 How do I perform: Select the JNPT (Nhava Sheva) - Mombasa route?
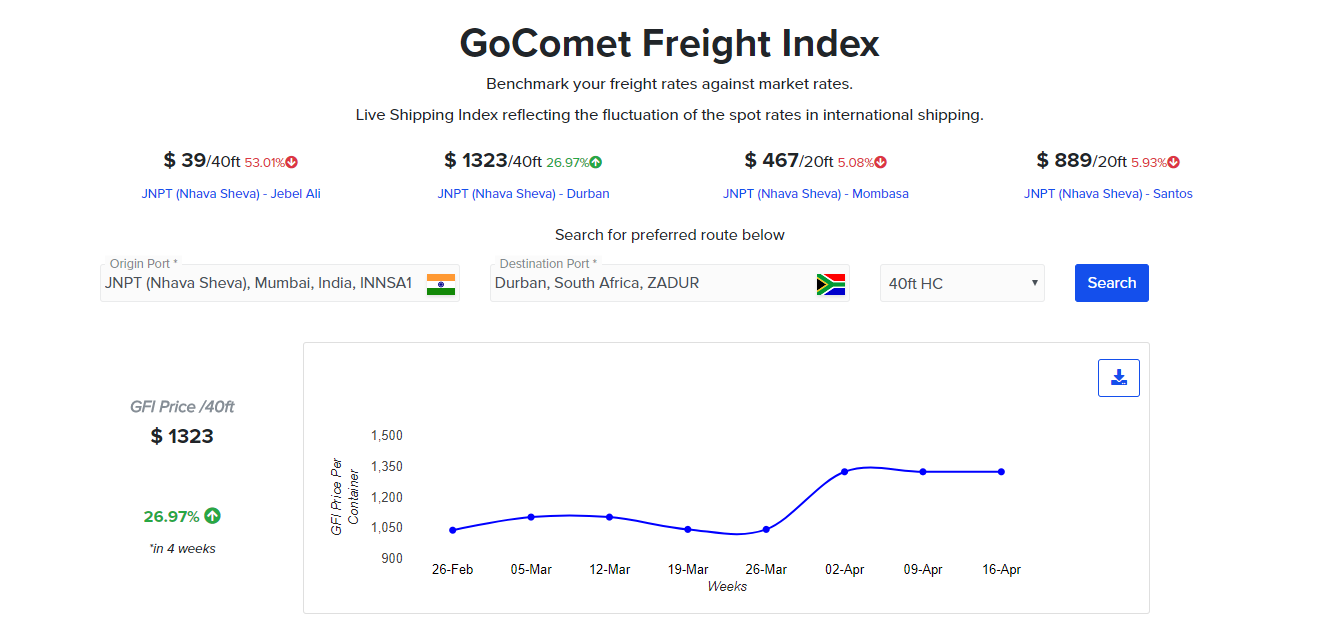click(x=816, y=193)
